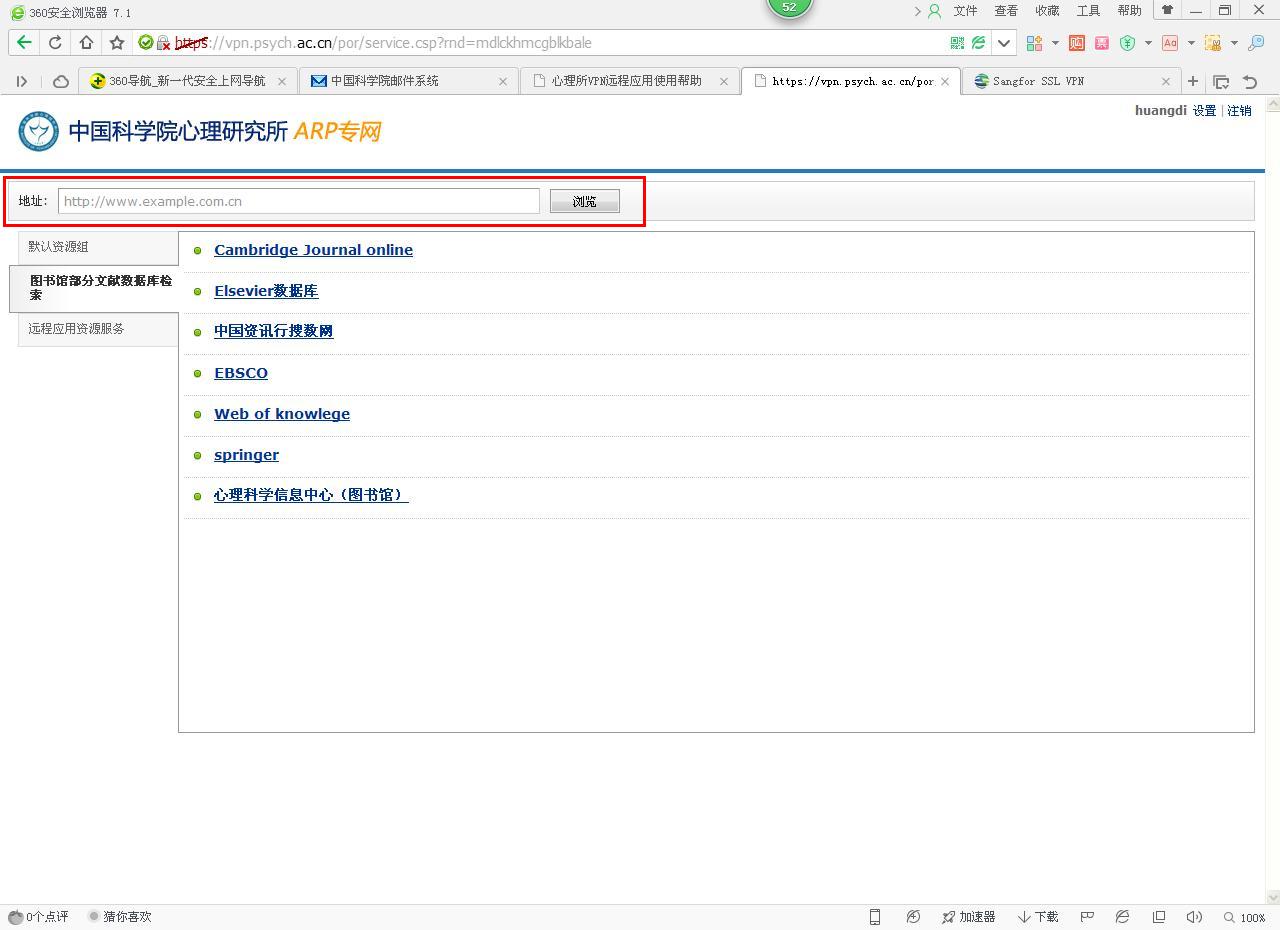Go back using the browser back arrow
Viewport: 1280px width, 930px height.
(x=24, y=43)
